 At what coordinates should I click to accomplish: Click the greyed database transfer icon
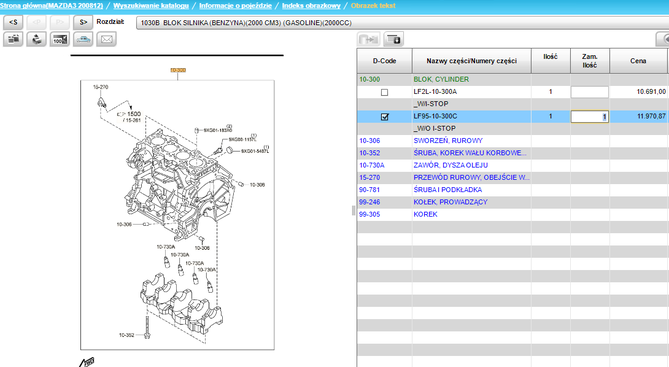(369, 39)
